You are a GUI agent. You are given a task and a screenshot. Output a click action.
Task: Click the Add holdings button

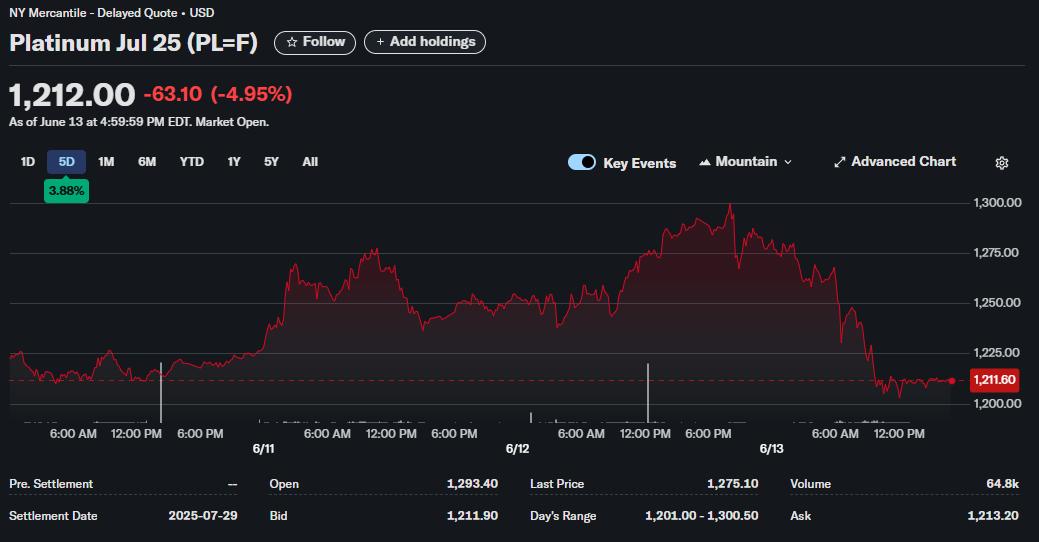pyautogui.click(x=425, y=42)
